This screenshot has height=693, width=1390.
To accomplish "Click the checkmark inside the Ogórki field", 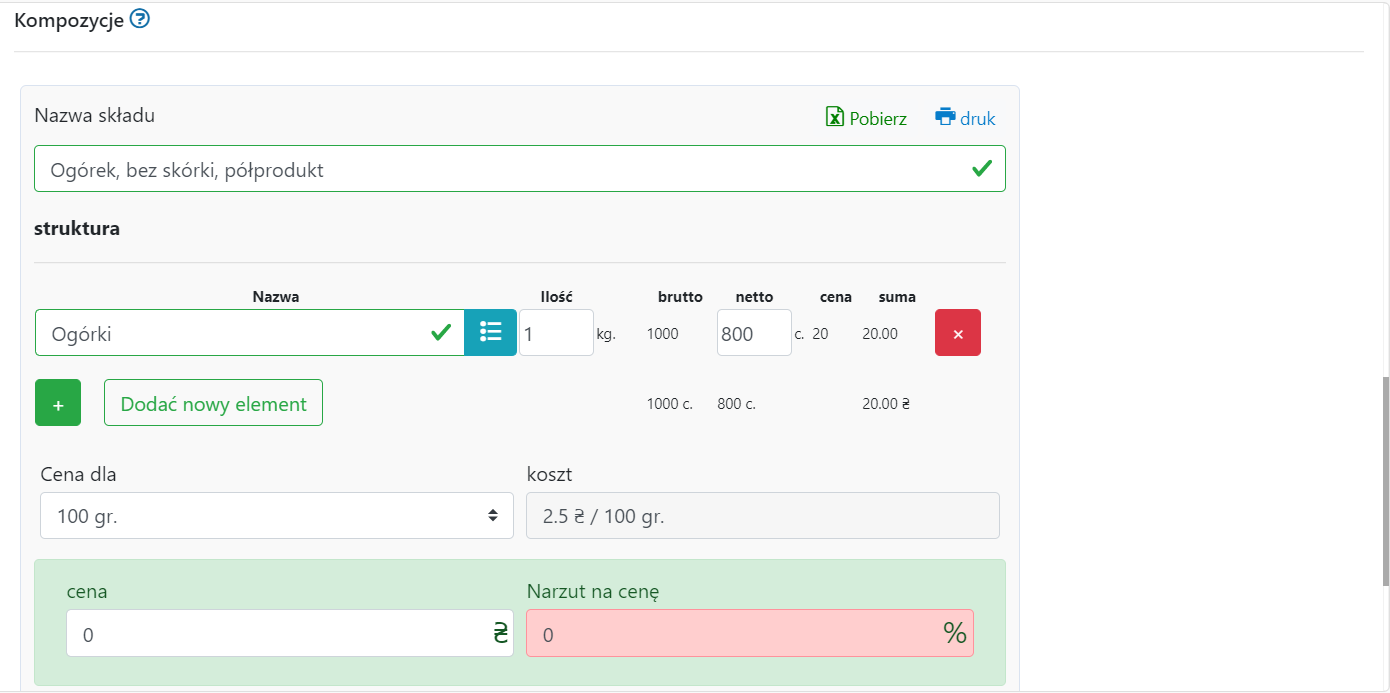I will (440, 333).
